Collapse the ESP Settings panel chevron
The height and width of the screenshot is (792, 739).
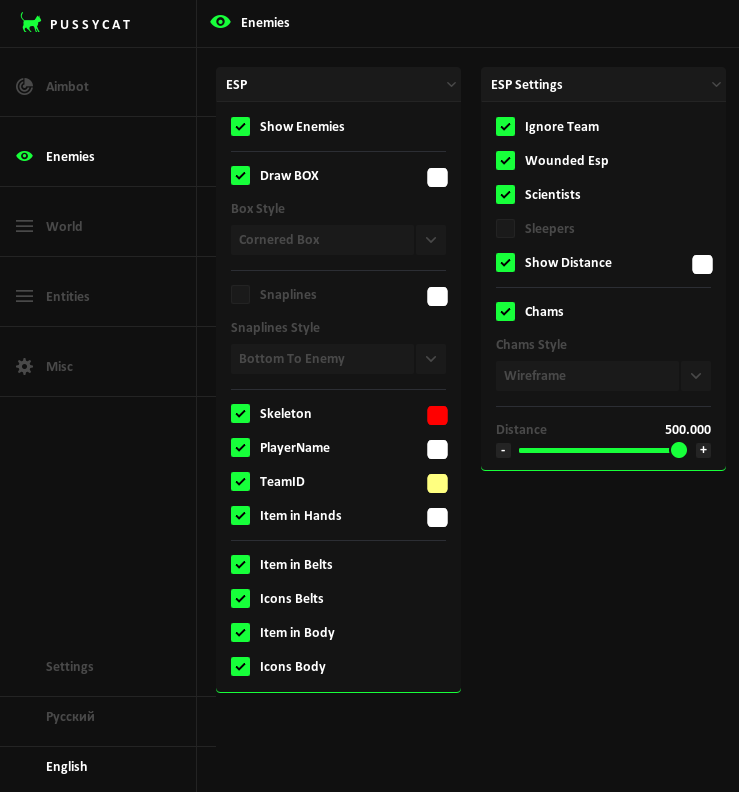click(716, 85)
